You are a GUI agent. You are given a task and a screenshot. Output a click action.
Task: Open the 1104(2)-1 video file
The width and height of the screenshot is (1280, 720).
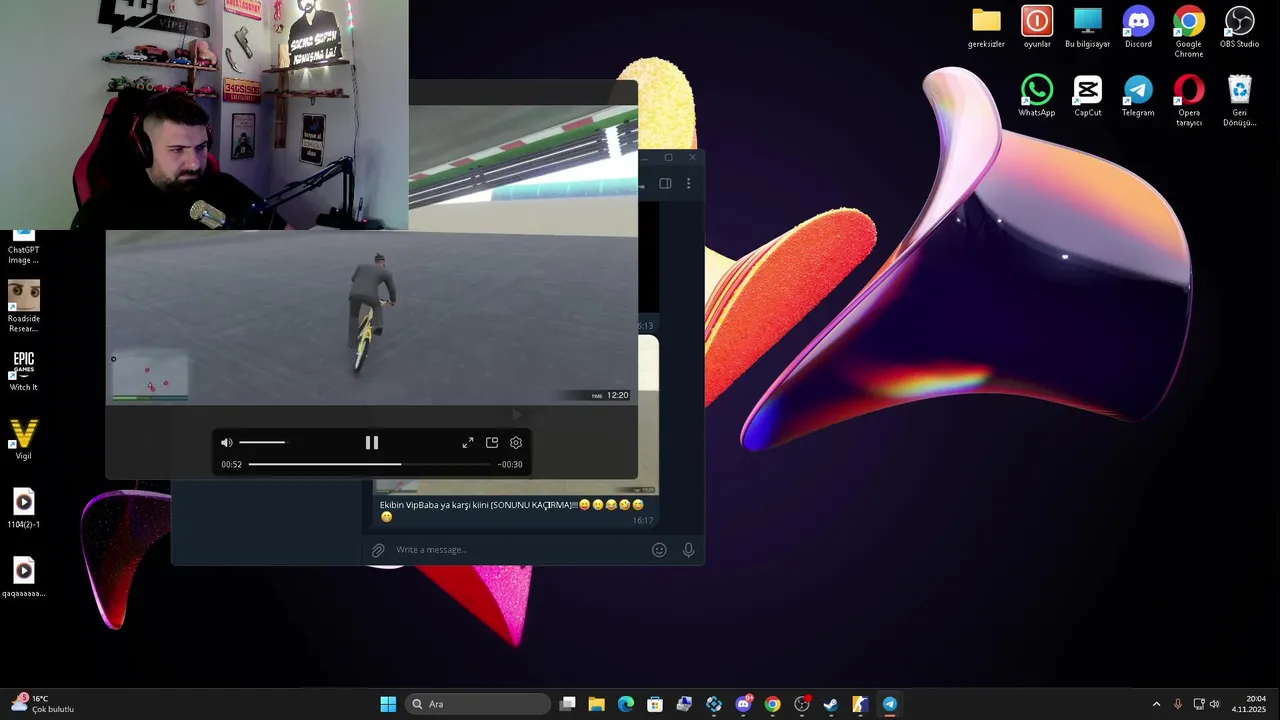[24, 508]
